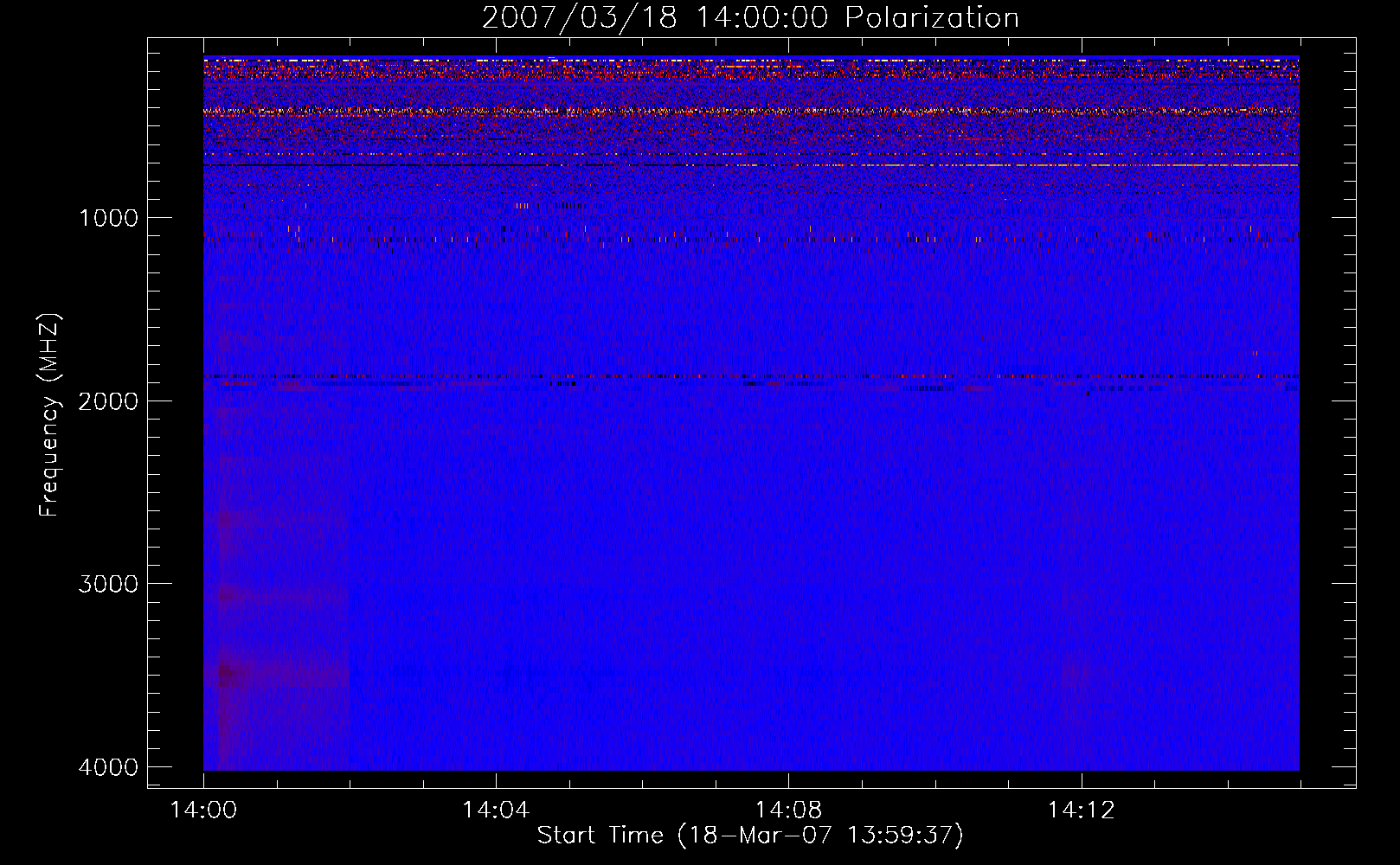Screen dimensions: 1400x865
Task: Click the 'Frequency (MHZ)' axis label
Action: click(49, 415)
